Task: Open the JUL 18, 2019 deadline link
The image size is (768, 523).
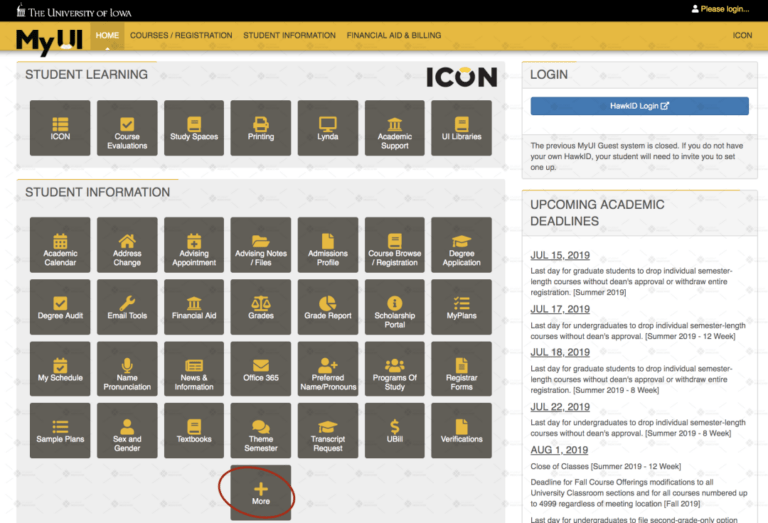Action: 560,352
